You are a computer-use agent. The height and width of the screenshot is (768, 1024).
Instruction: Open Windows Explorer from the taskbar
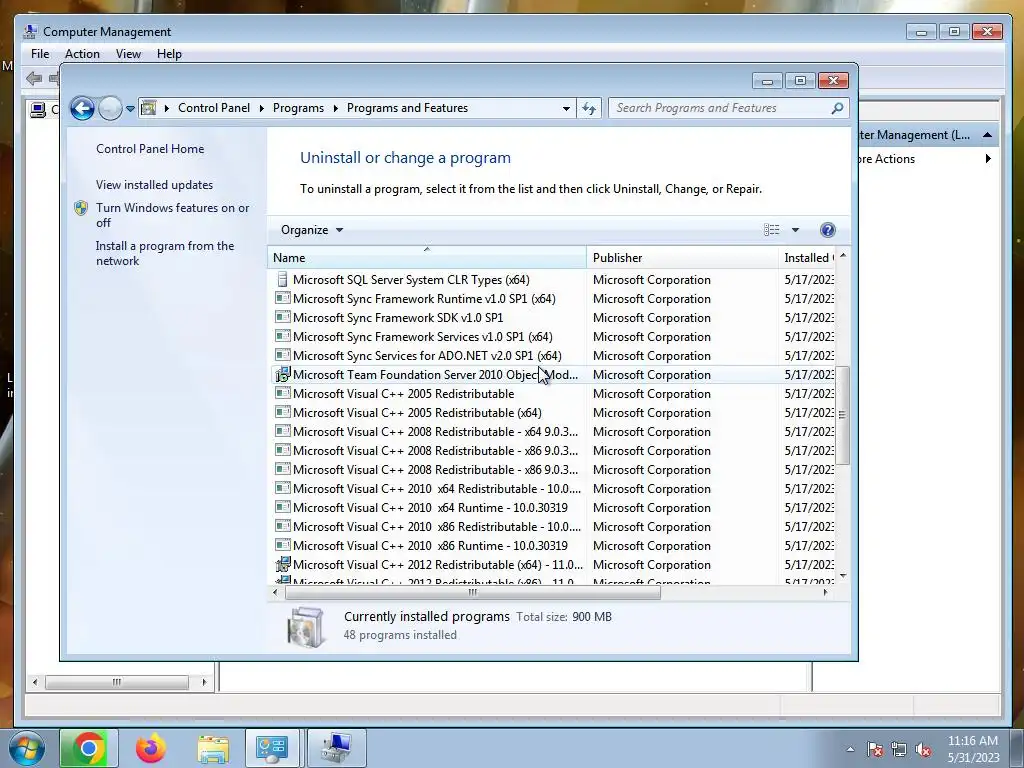(213, 748)
